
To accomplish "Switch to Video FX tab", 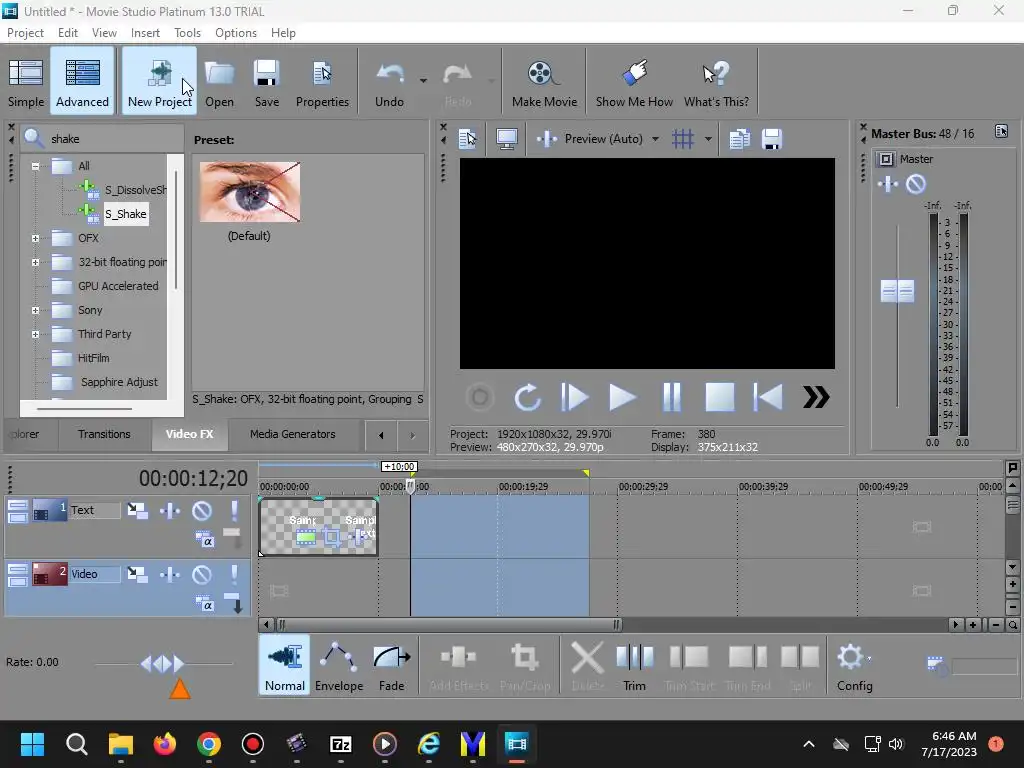I will 189,434.
